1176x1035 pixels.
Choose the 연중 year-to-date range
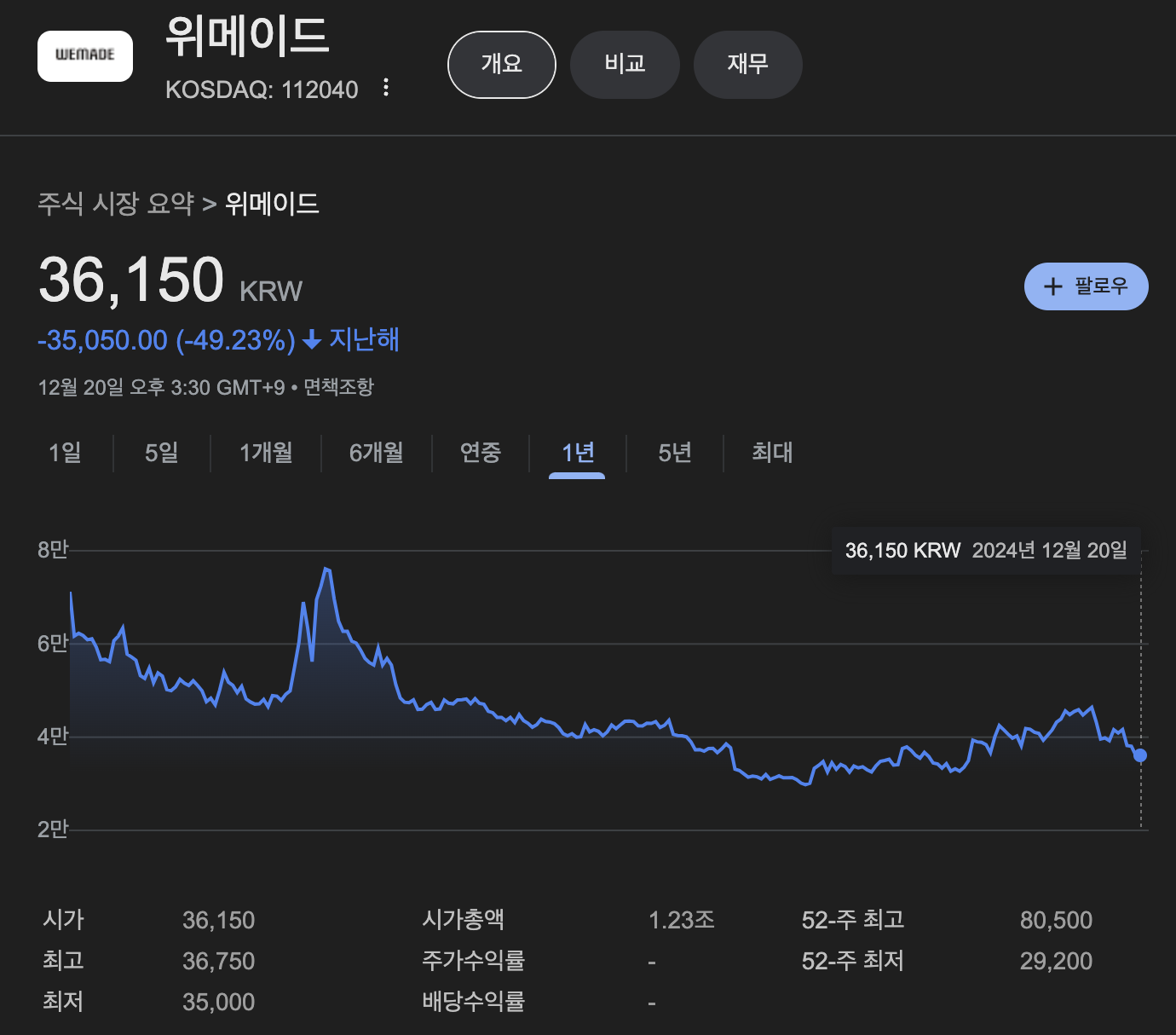(481, 453)
